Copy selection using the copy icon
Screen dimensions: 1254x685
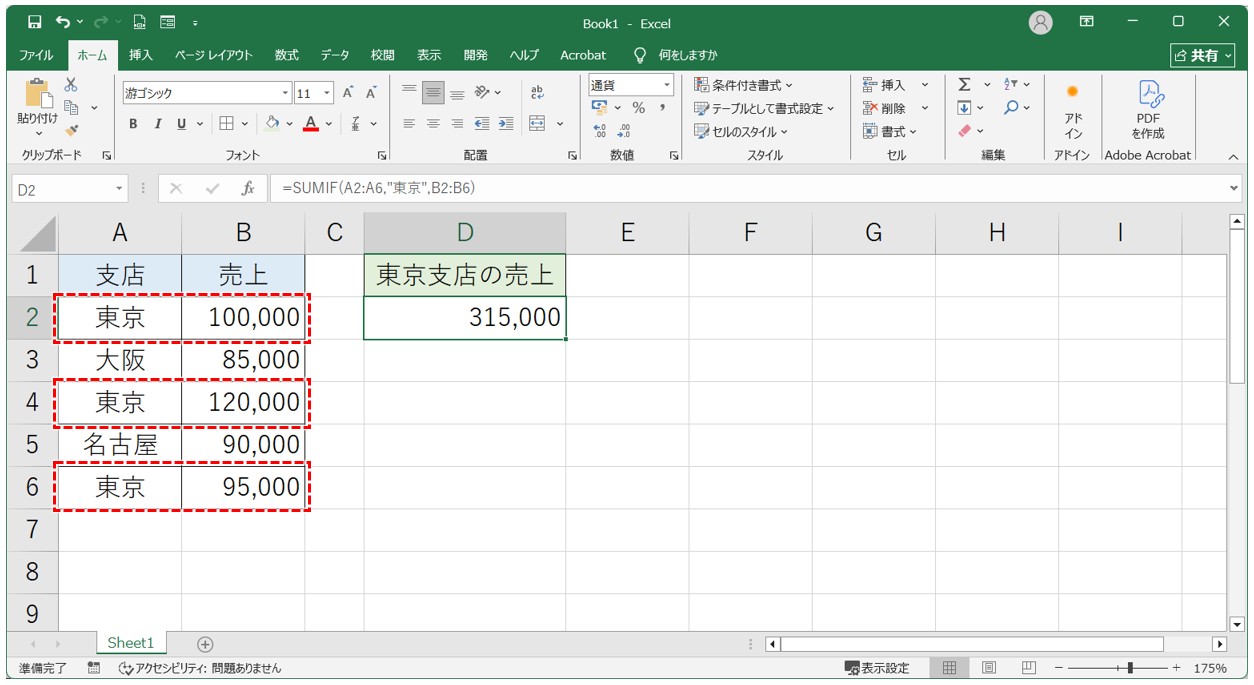(x=71, y=107)
